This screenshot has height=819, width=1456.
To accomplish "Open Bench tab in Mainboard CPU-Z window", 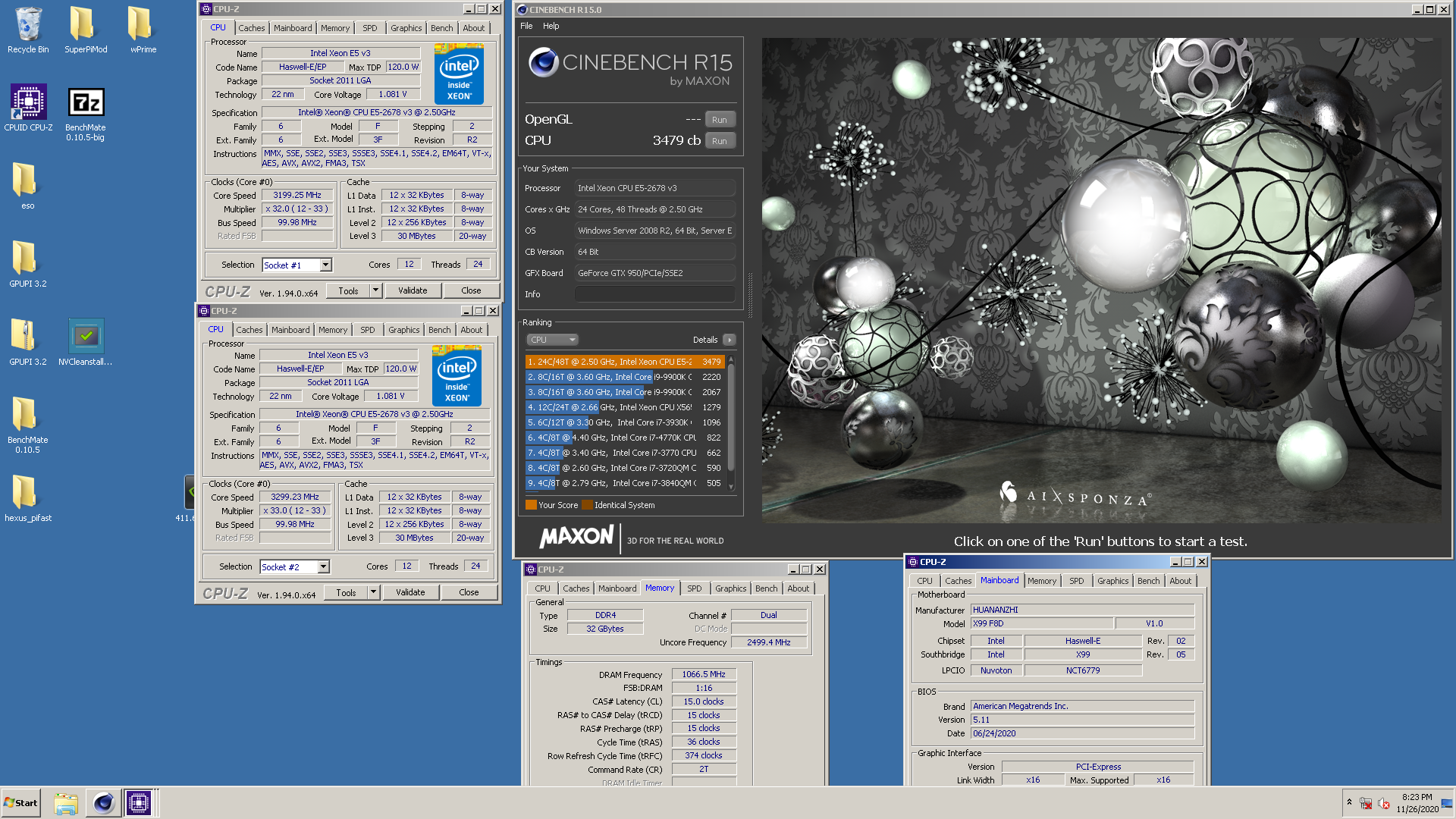I will [1148, 581].
